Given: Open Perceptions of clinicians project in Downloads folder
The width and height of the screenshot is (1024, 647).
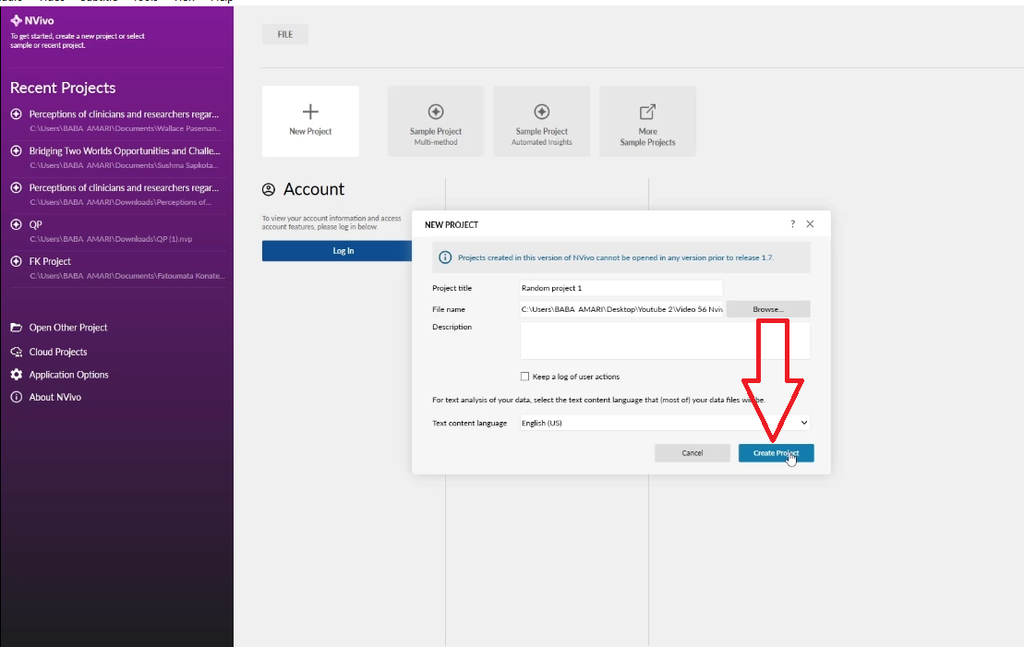Looking at the screenshot, I should point(117,194).
